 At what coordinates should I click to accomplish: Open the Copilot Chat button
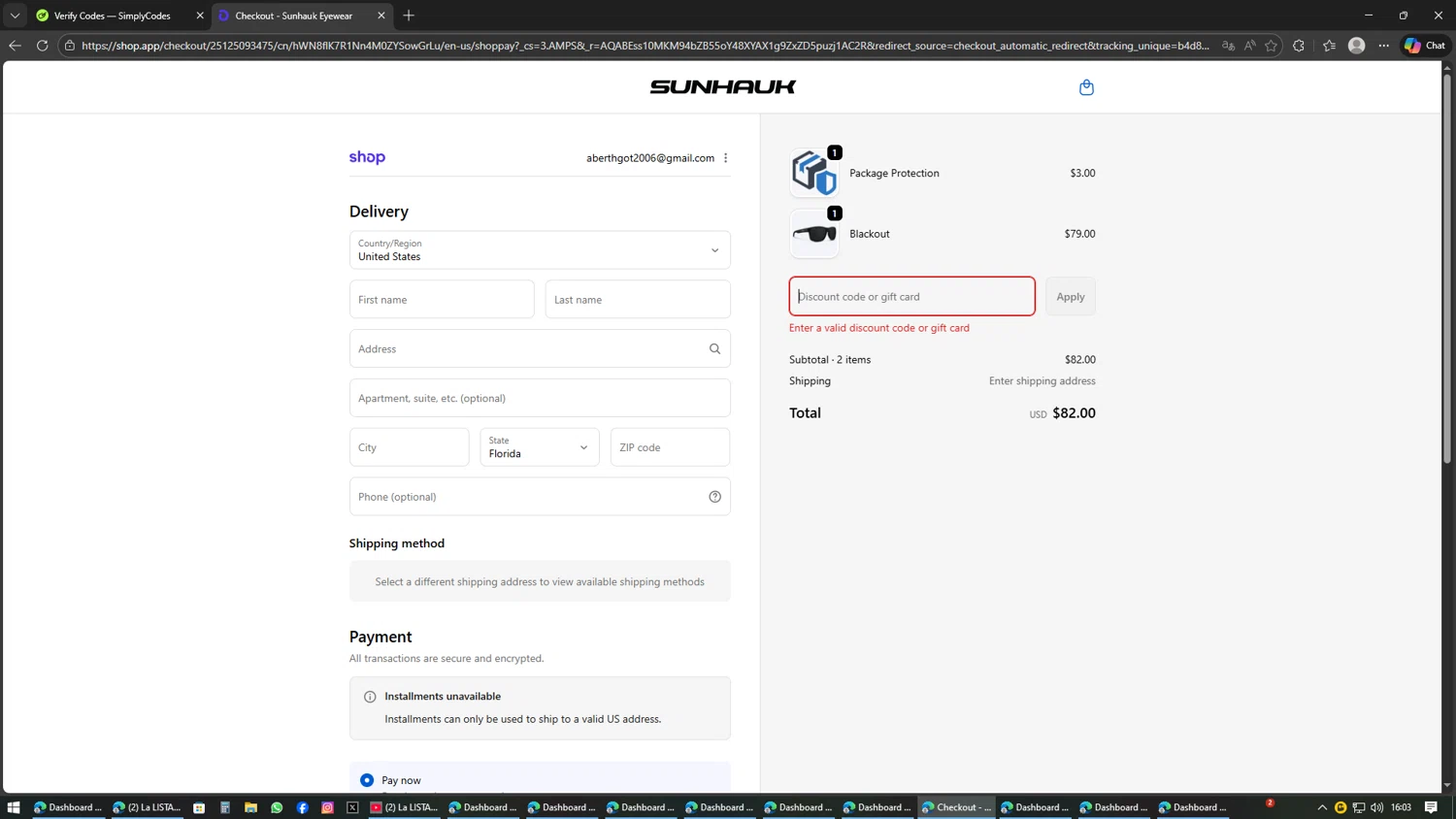tap(1425, 46)
